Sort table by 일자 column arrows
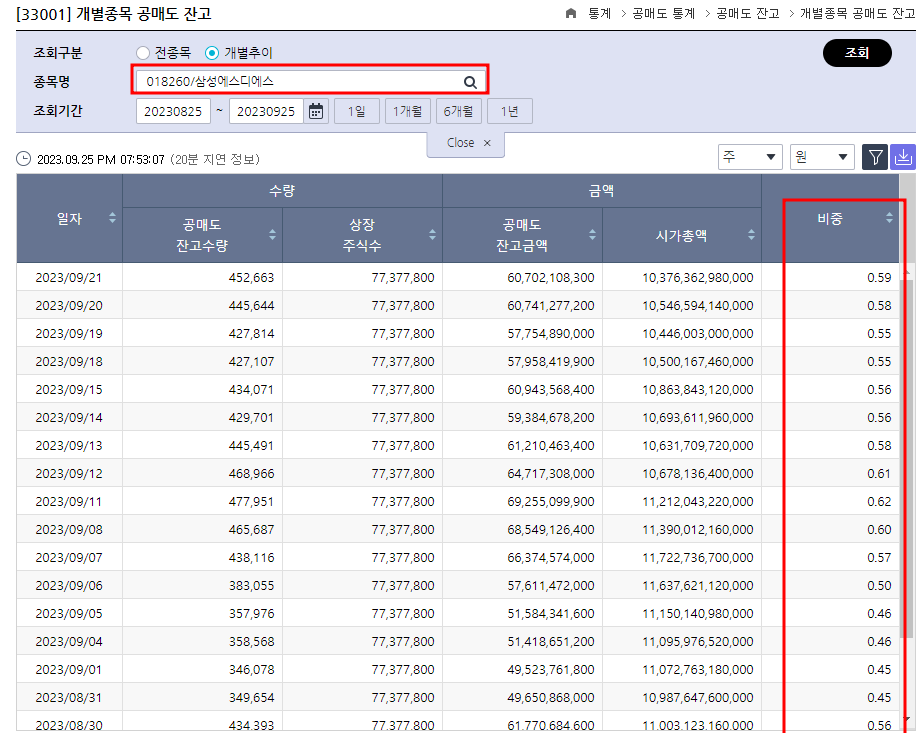The width and height of the screenshot is (916, 733). [x=112, y=218]
